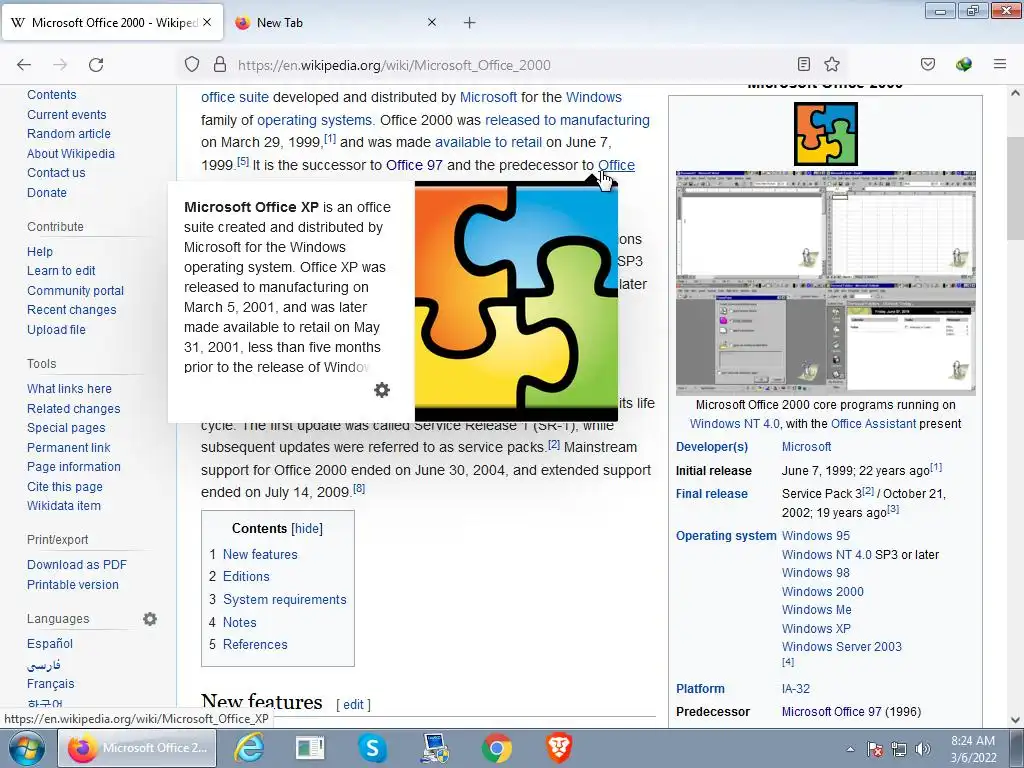The height and width of the screenshot is (768, 1024).
Task: Jump to References in Contents
Action: coord(255,645)
